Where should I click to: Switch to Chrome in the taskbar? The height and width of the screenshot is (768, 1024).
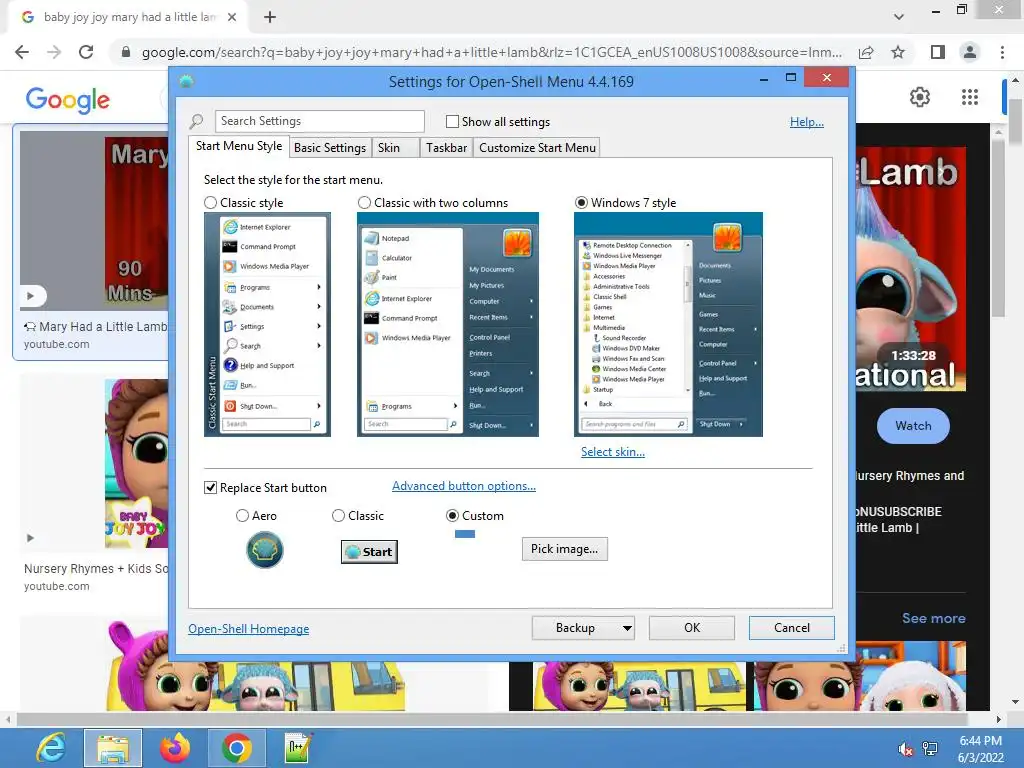tap(236, 748)
